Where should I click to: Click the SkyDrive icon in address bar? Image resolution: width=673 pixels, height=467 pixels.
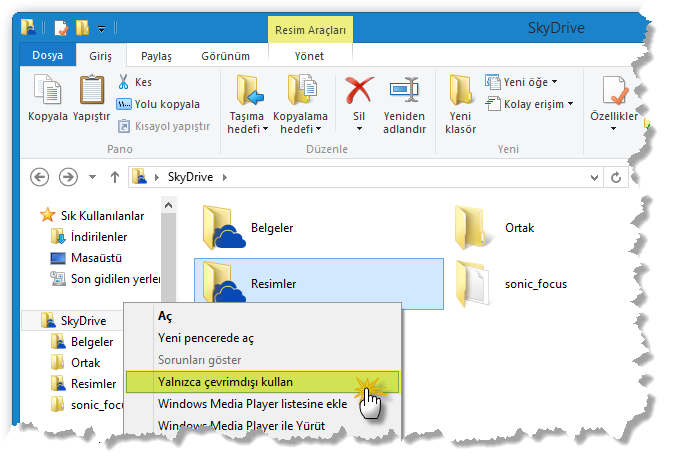click(x=139, y=176)
